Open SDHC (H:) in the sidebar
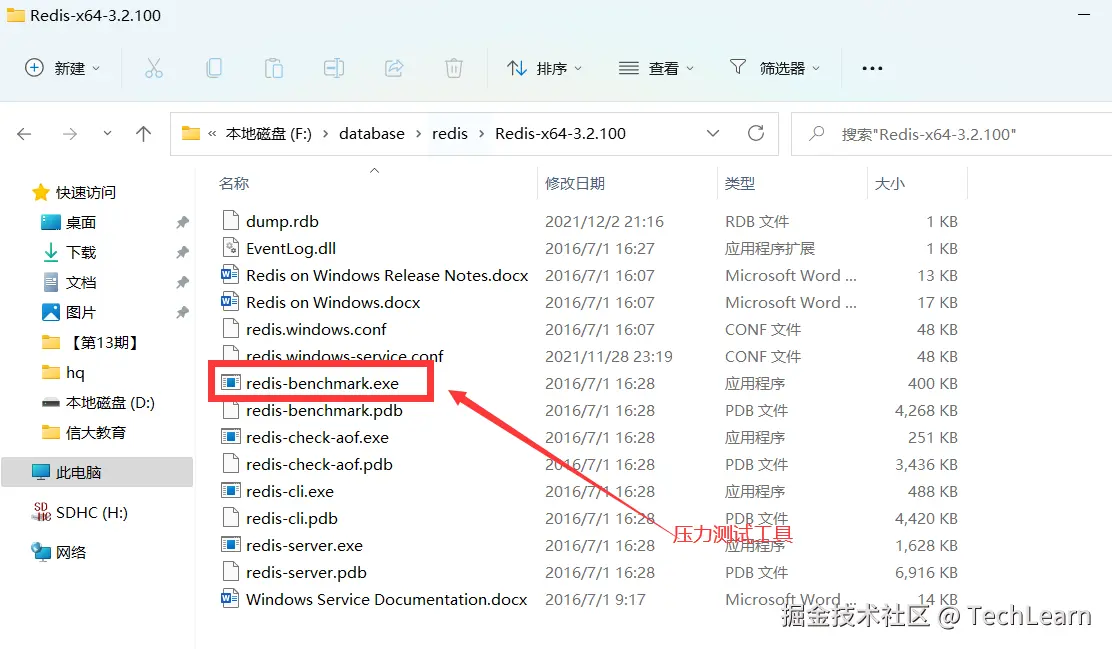The height and width of the screenshot is (649, 1112). (79, 512)
